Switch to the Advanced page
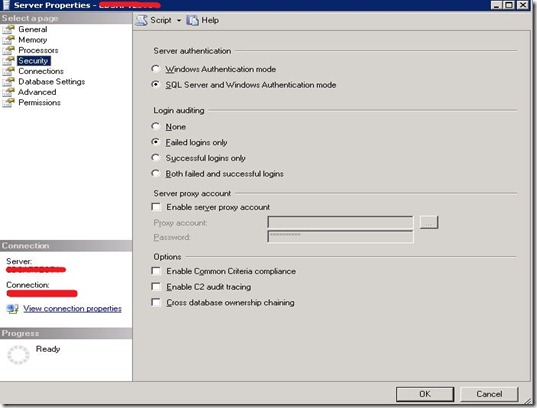 click(x=37, y=92)
